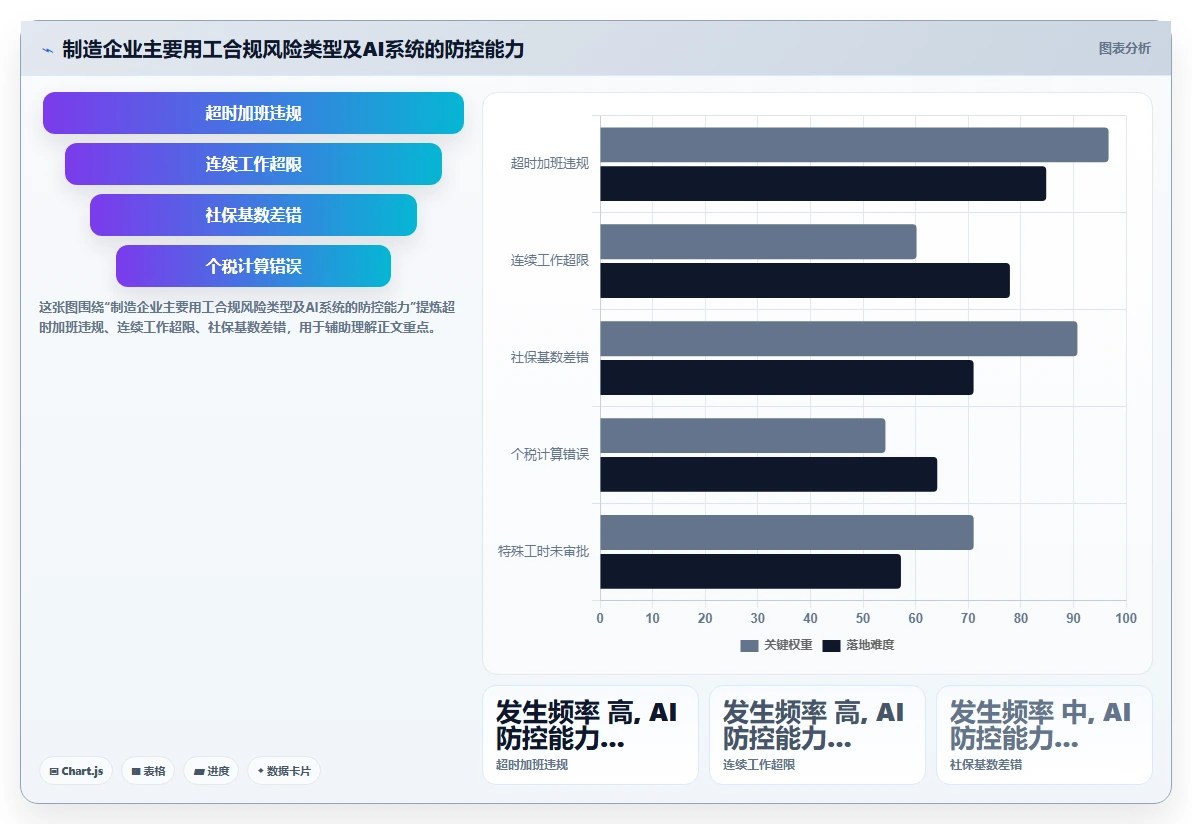Screen dimensions: 1192x824
Task: Select the 连续工作超限 funnel stage
Action: [x=253, y=164]
